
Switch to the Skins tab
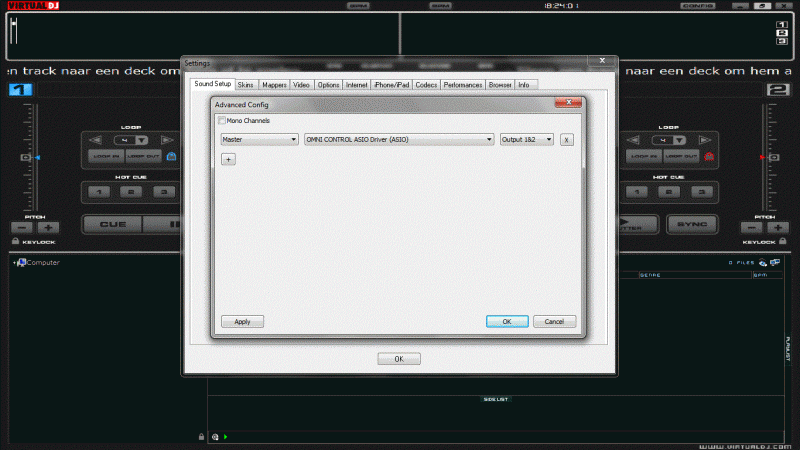coord(245,85)
